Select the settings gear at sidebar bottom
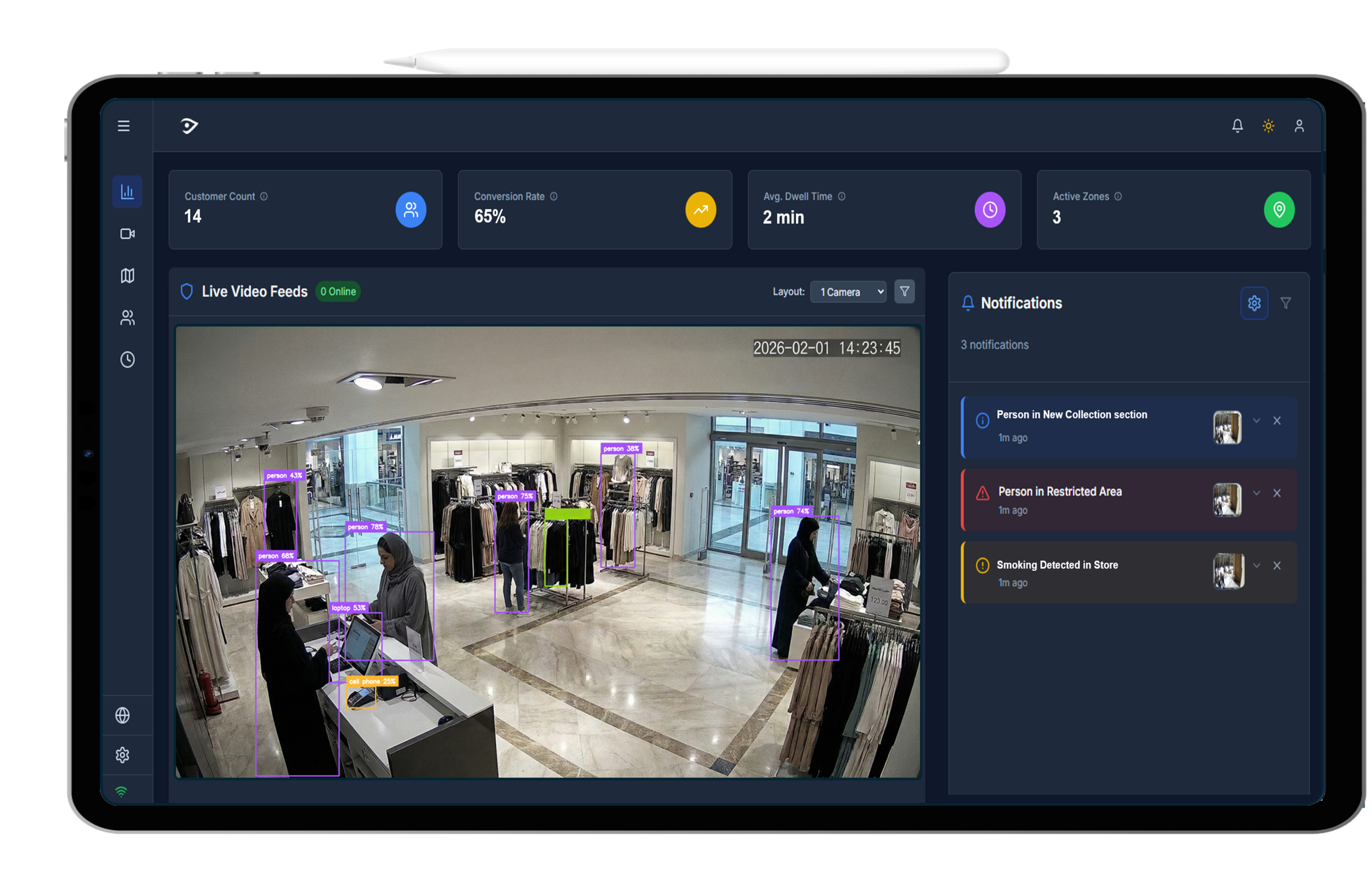This screenshot has height=876, width=1372. [123, 755]
